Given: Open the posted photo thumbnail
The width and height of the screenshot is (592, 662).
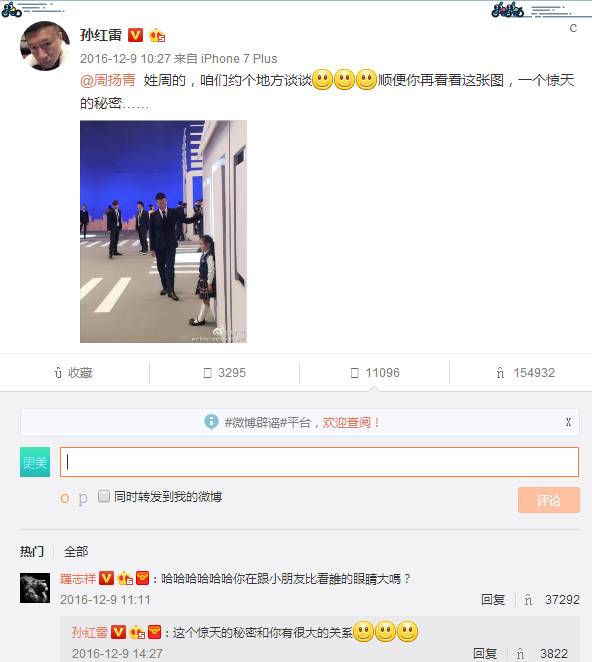Looking at the screenshot, I should click(x=163, y=231).
